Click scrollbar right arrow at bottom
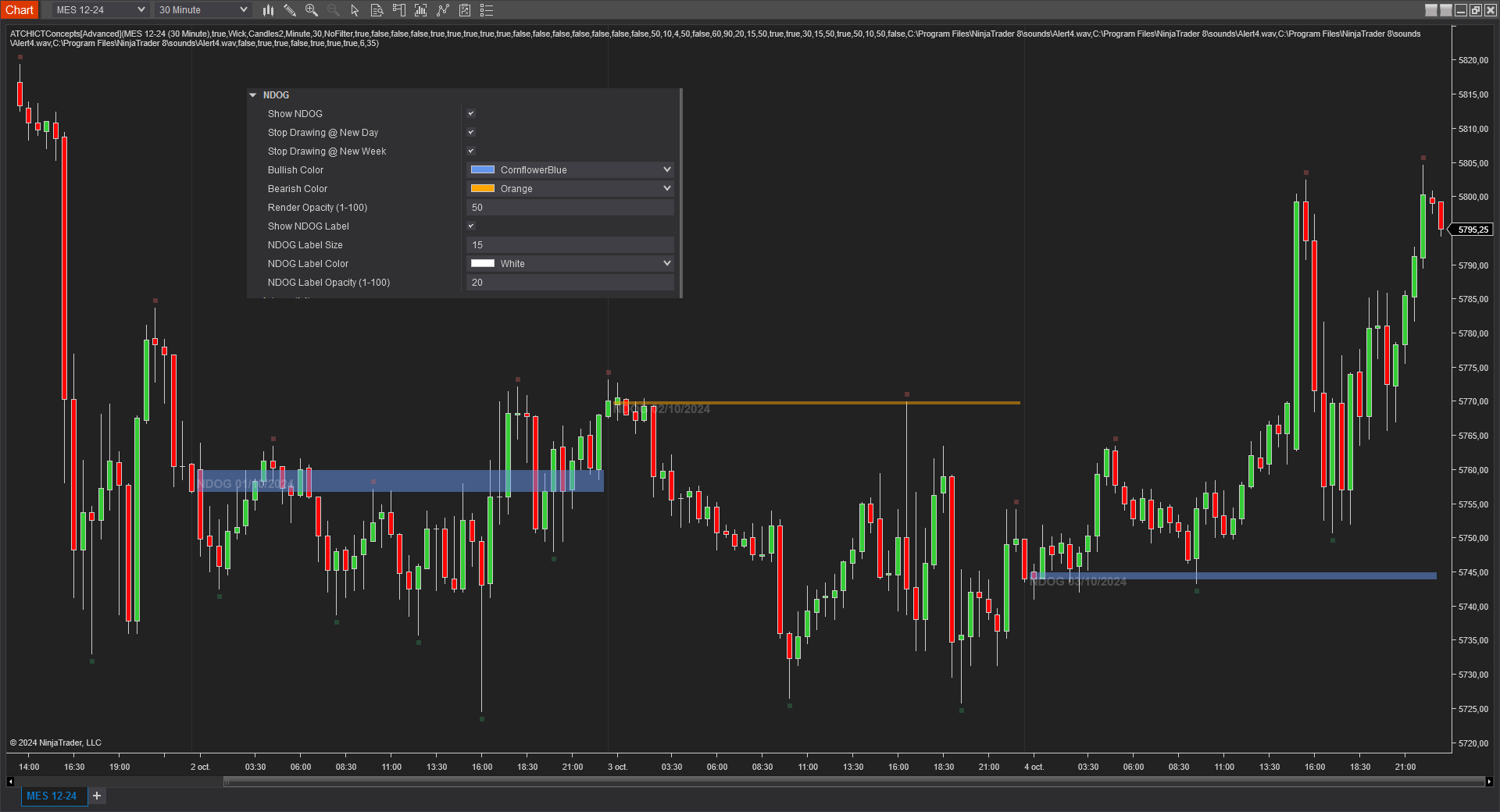This screenshot has width=1500, height=812. point(1489,782)
